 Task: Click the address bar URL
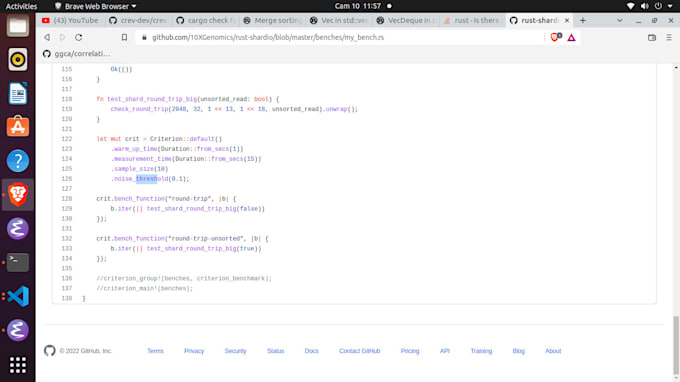click(268, 37)
